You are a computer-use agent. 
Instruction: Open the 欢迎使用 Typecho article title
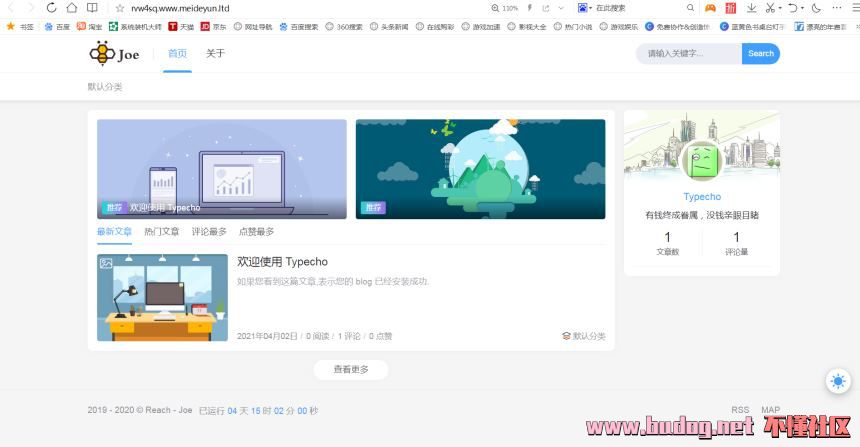pos(282,262)
